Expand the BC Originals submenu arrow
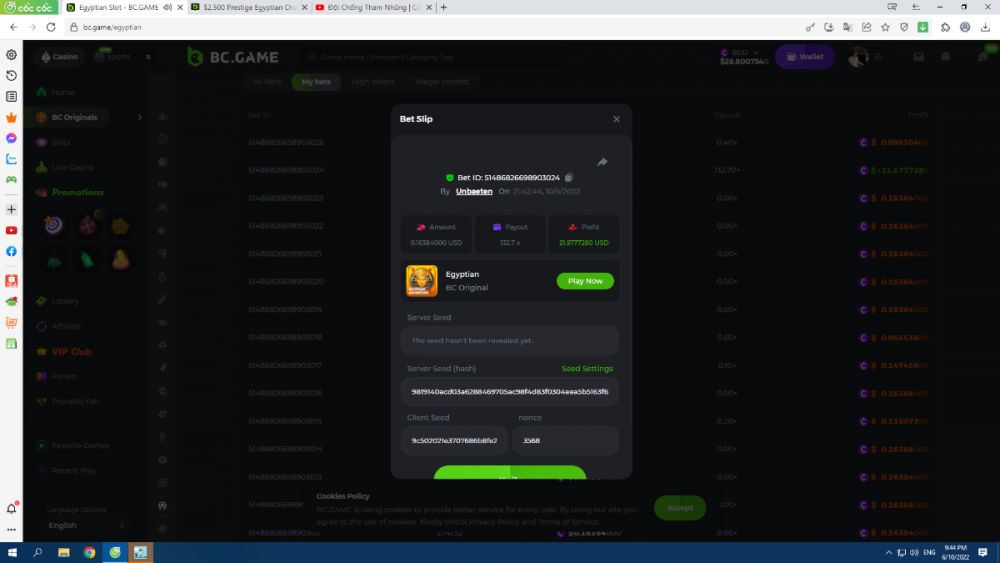 (139, 117)
